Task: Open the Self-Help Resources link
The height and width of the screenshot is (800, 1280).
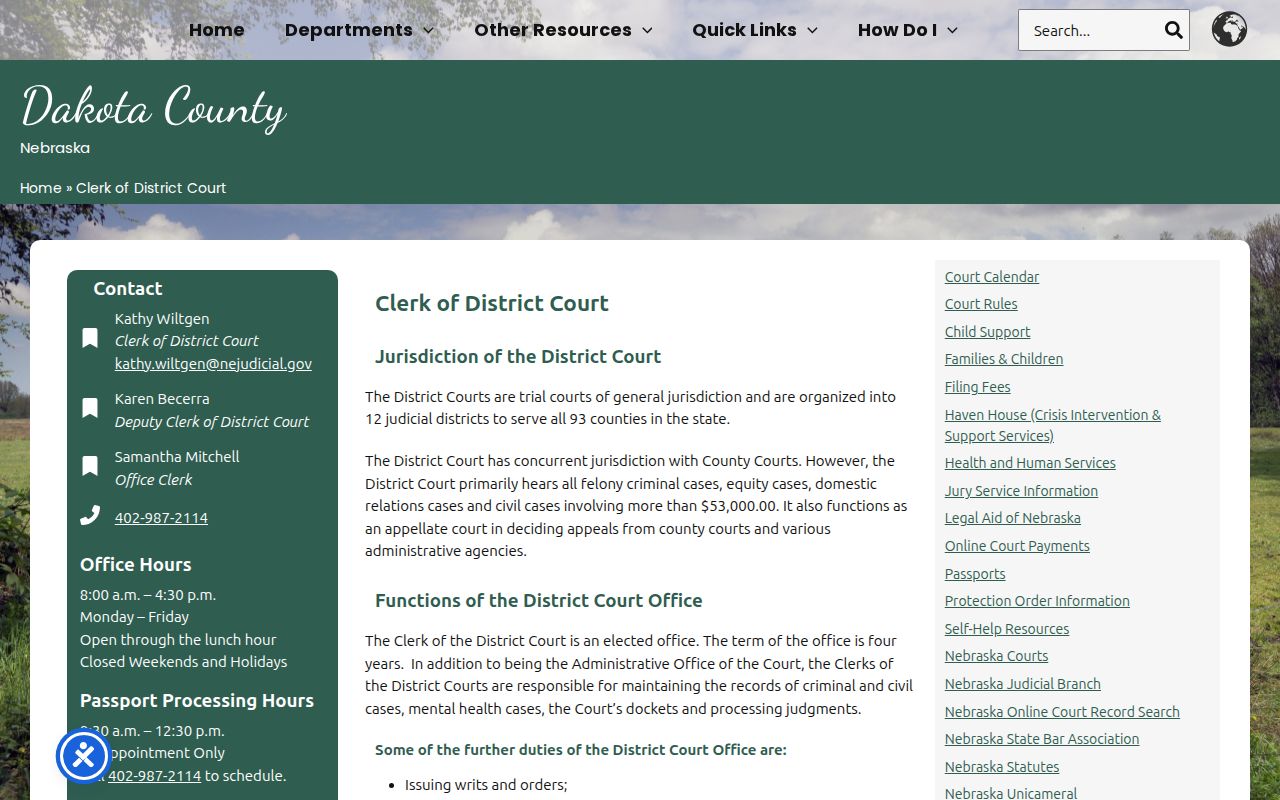Action: click(x=1007, y=629)
